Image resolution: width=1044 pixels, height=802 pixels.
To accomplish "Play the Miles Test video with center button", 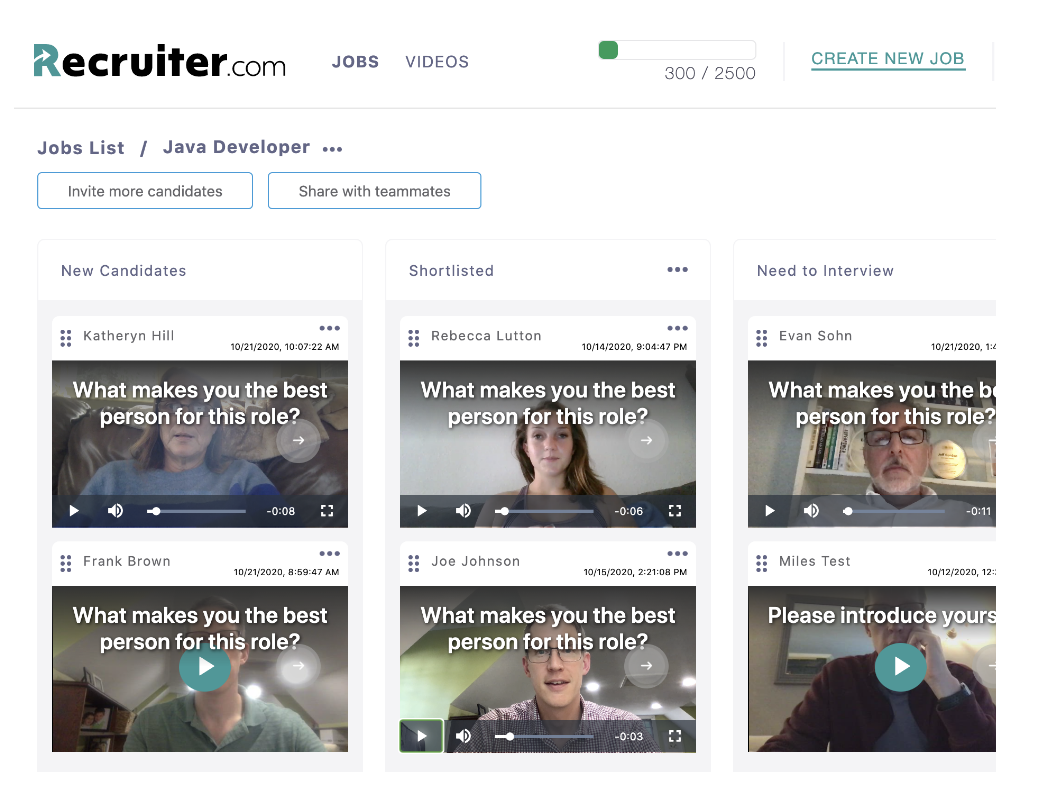I will click(x=901, y=666).
